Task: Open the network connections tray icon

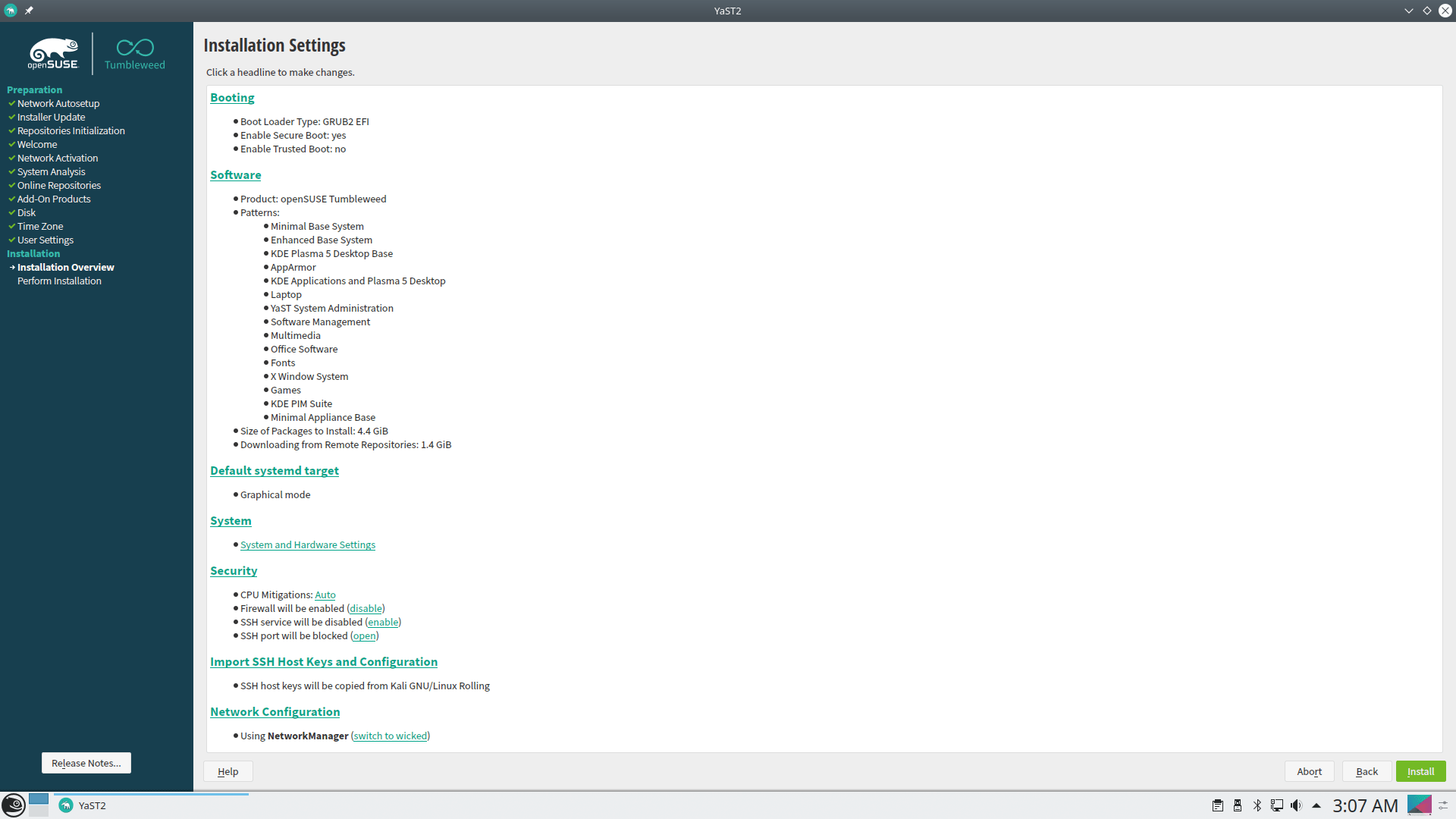Action: point(1277,805)
